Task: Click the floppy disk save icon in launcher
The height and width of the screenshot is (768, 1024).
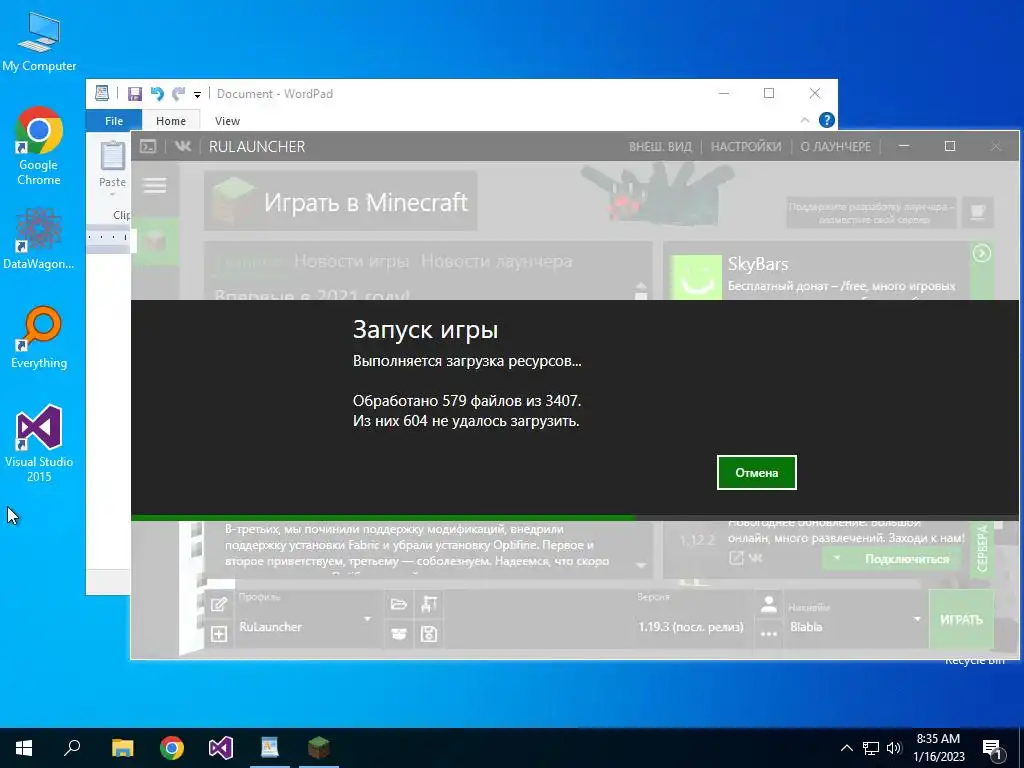Action: [x=428, y=633]
